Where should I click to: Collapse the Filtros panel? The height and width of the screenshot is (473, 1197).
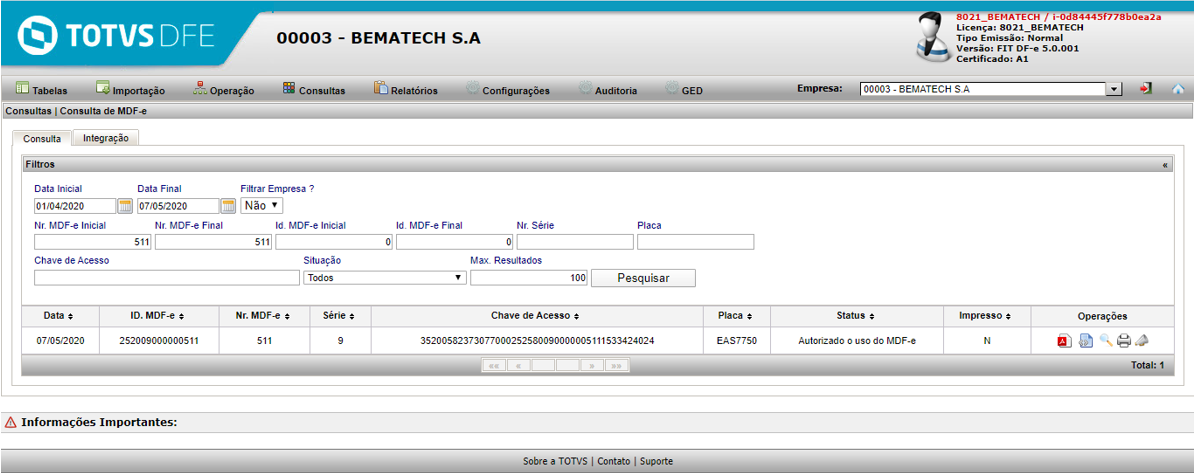pyautogui.click(x=1165, y=165)
